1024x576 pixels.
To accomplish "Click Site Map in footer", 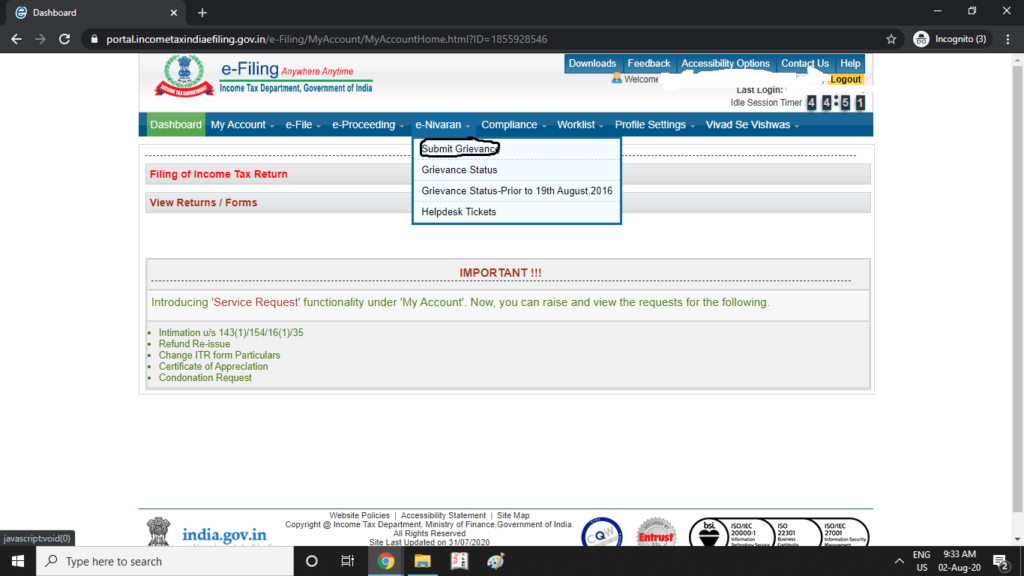I will pos(513,515).
